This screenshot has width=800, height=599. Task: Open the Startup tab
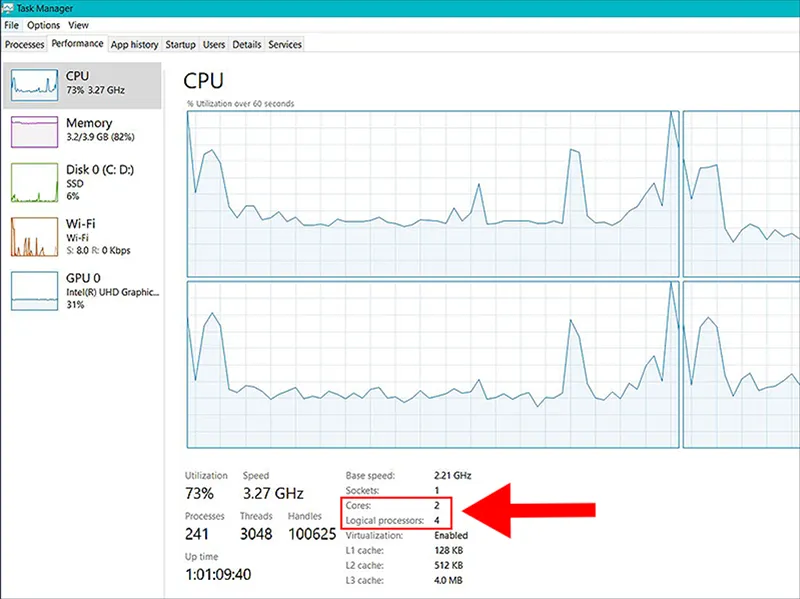(181, 44)
